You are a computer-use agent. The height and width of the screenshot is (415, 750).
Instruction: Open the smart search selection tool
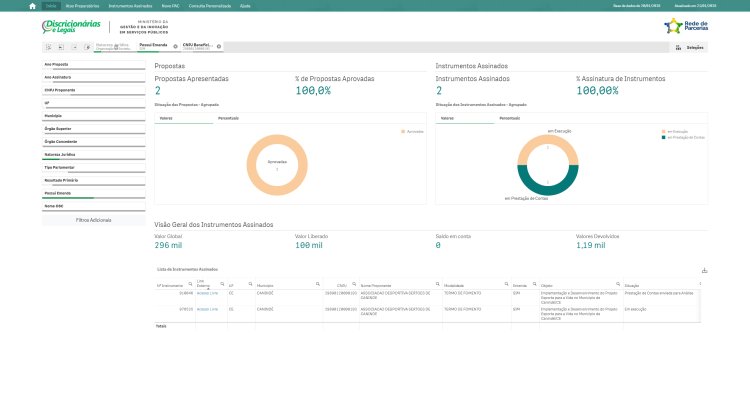48,47
